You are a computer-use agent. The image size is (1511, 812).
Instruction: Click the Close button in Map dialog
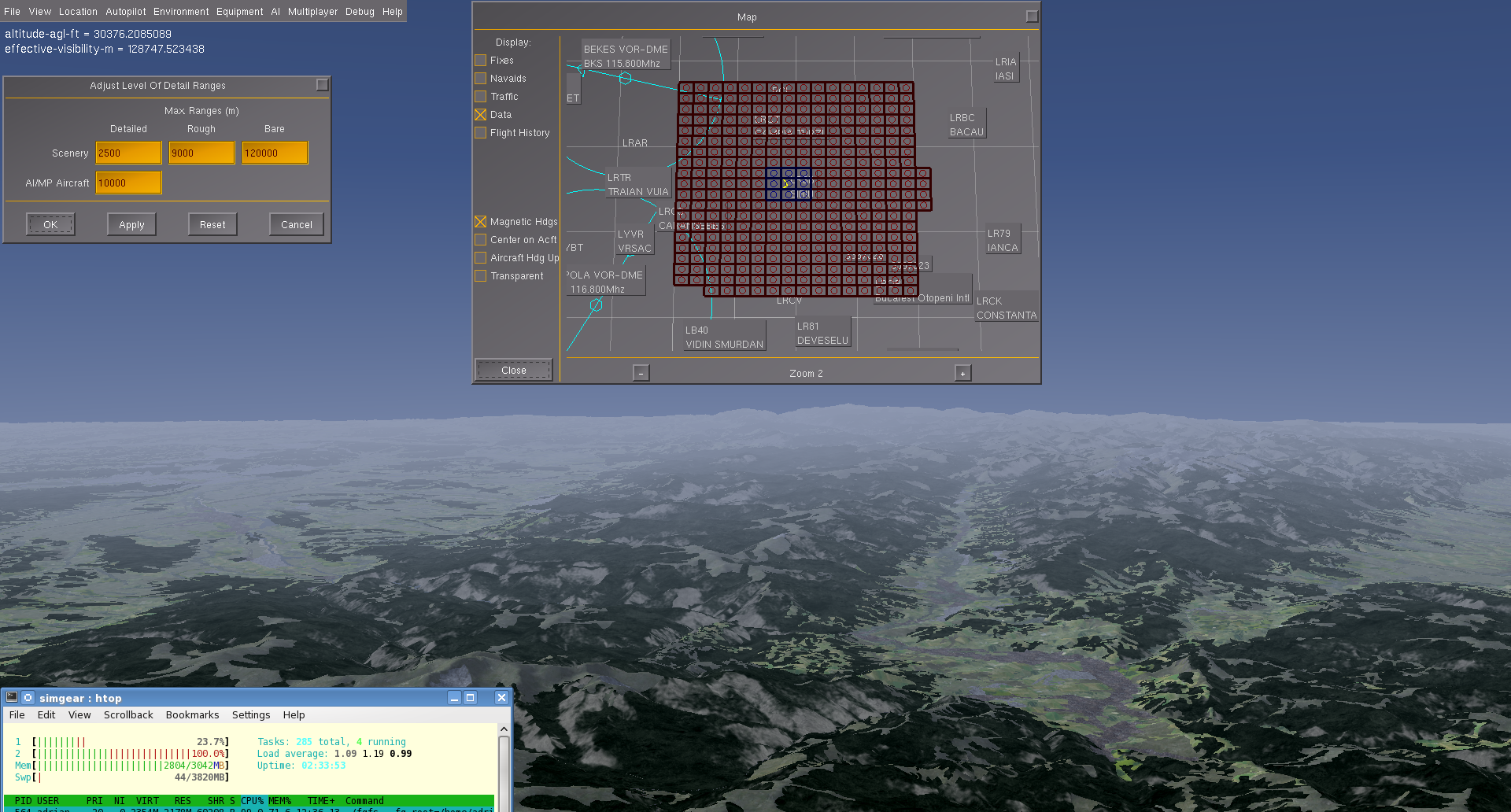[514, 370]
